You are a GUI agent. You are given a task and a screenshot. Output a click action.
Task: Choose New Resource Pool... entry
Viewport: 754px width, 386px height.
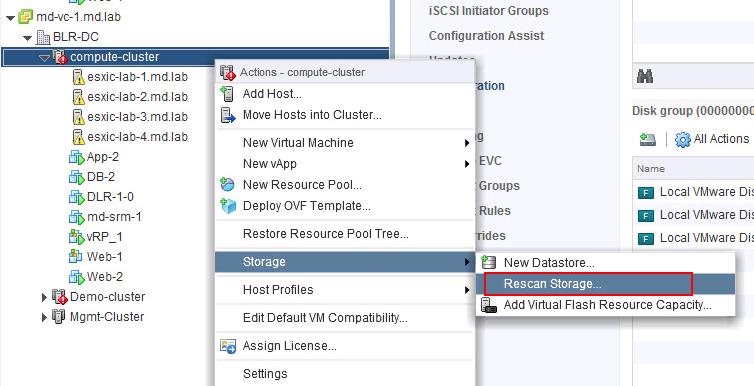click(x=344, y=185)
